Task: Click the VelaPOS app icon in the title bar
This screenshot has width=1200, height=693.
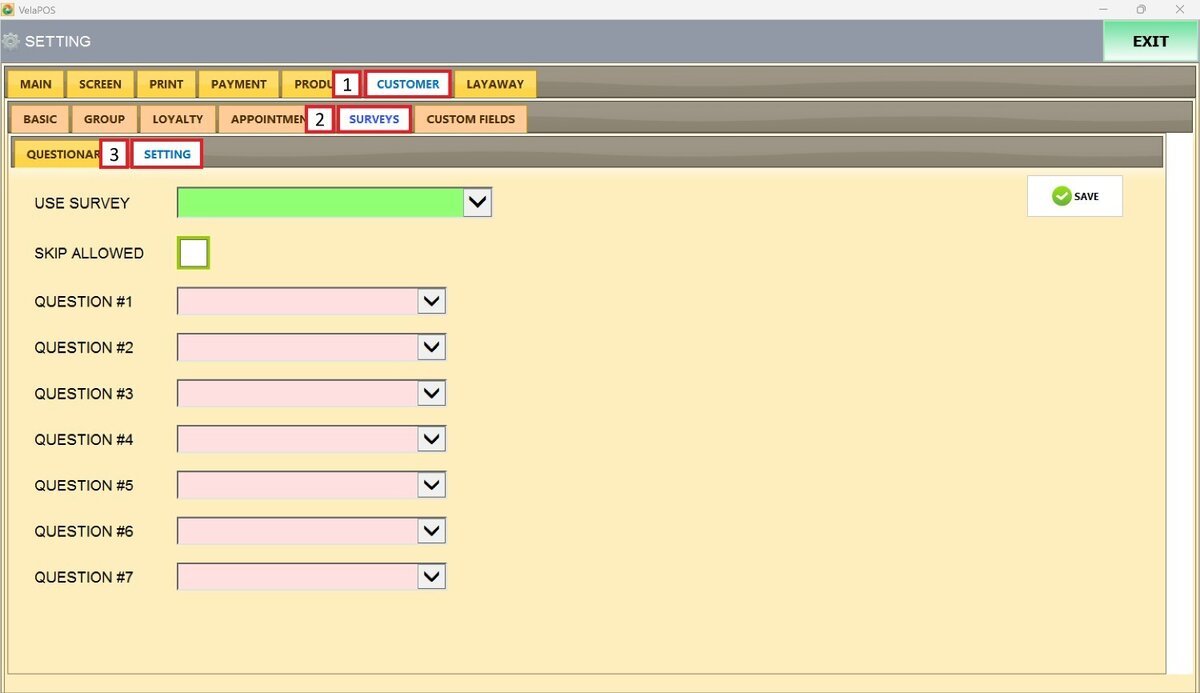Action: [x=8, y=9]
